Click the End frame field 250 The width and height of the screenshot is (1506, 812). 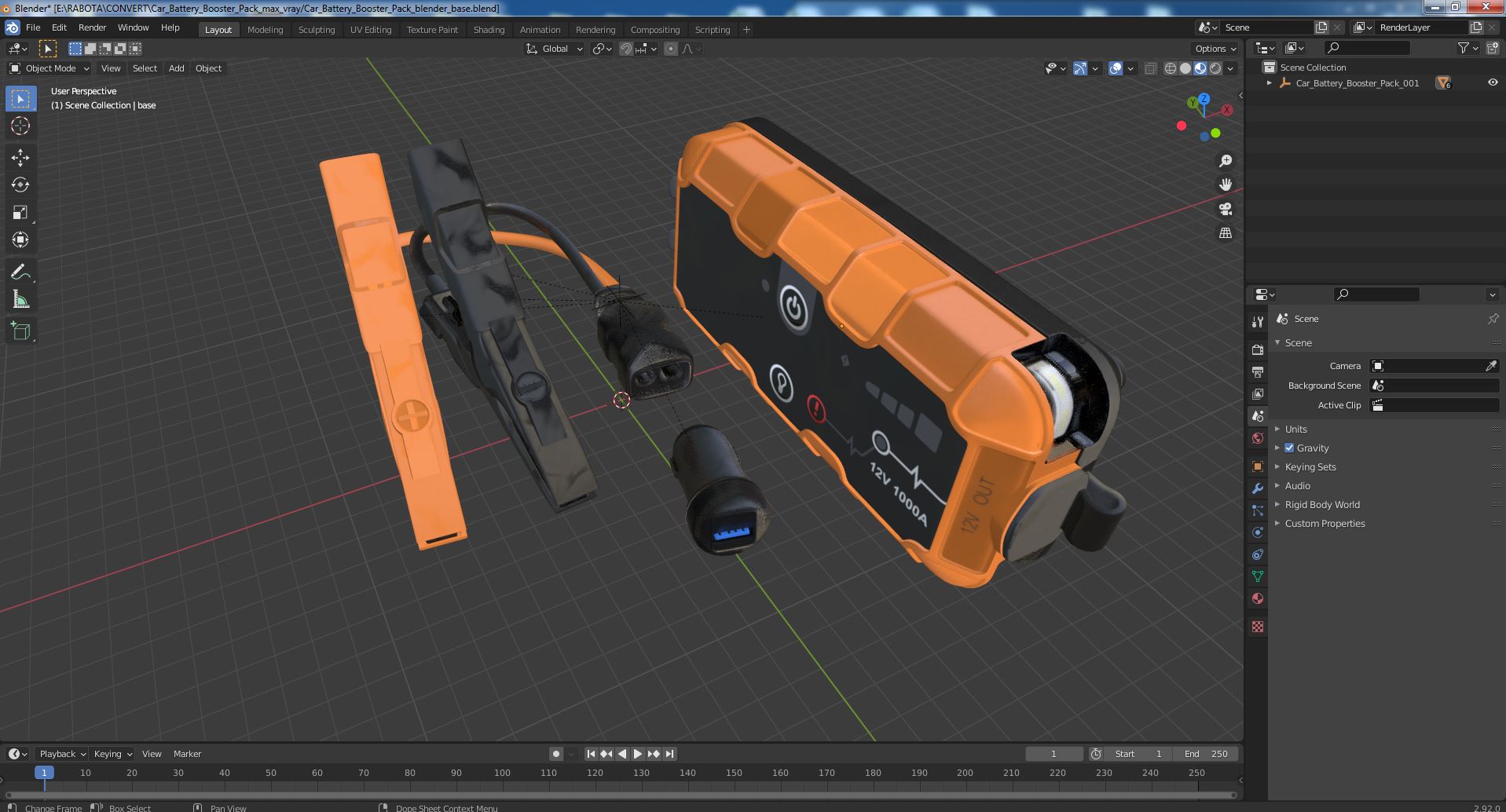click(1206, 754)
